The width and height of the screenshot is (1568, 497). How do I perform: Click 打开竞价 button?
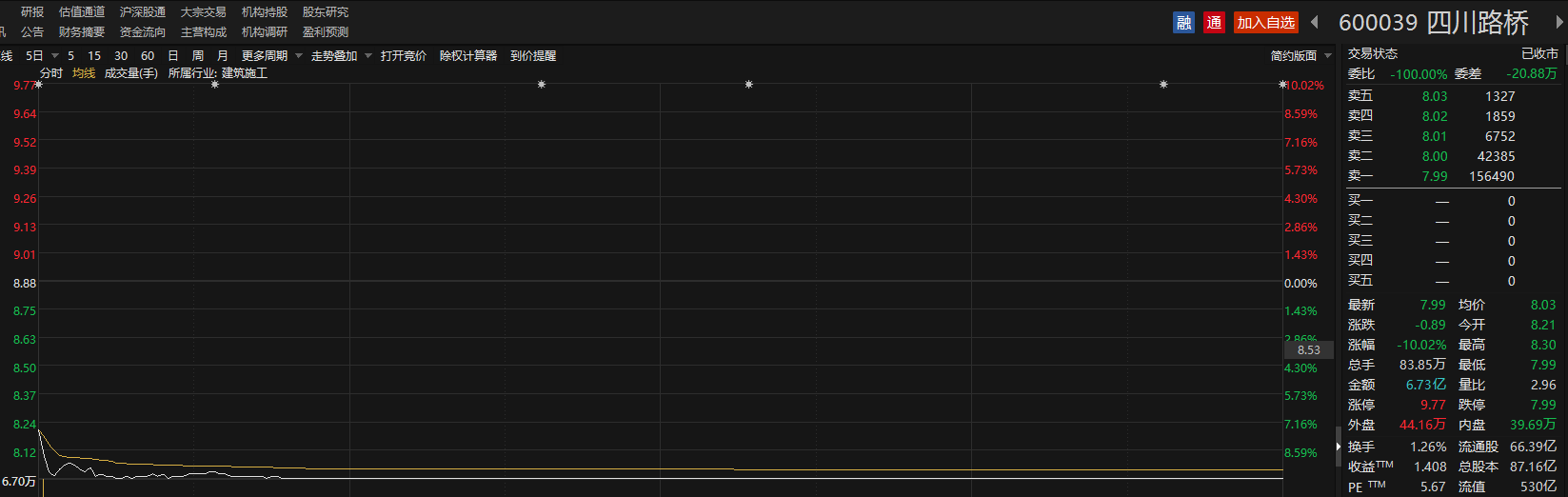[404, 56]
